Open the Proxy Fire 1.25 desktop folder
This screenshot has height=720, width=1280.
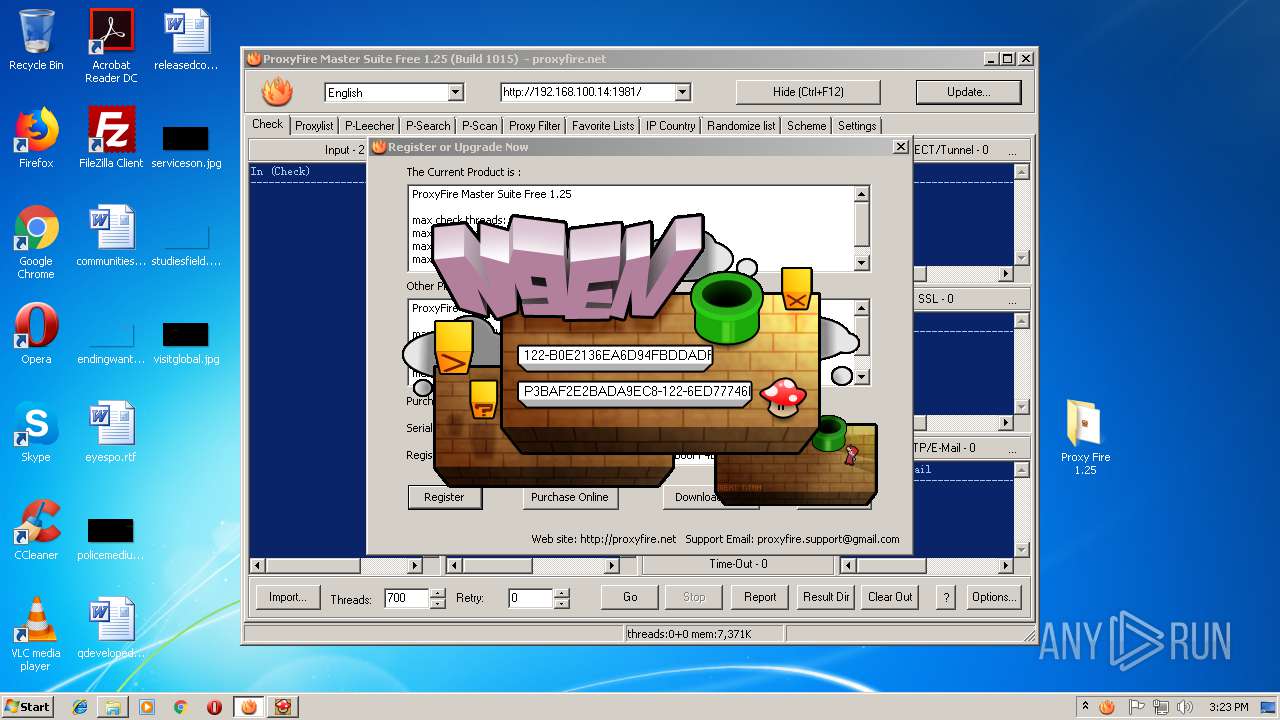pyautogui.click(x=1085, y=437)
